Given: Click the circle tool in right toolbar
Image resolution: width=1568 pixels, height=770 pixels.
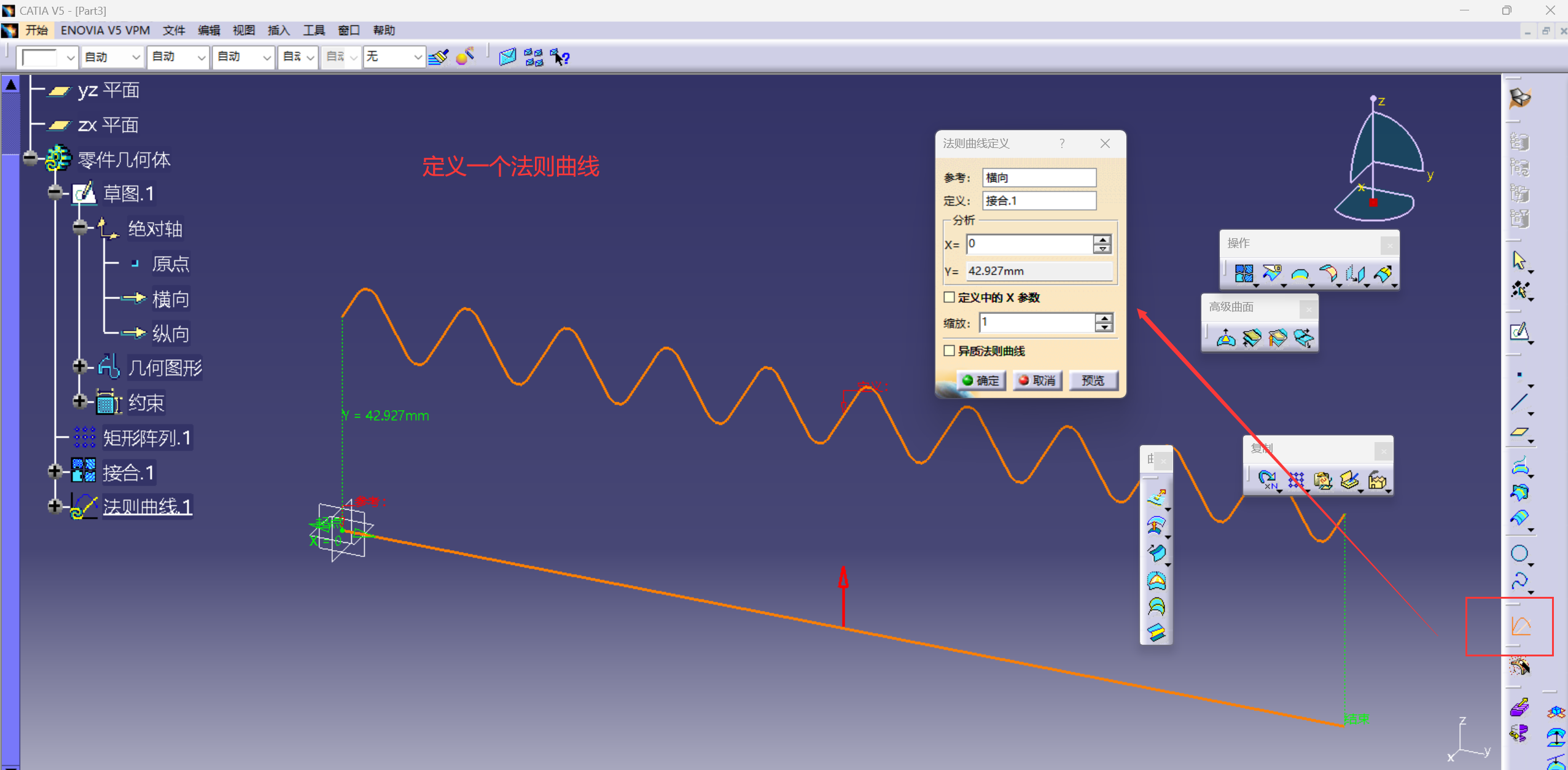Looking at the screenshot, I should [1519, 553].
